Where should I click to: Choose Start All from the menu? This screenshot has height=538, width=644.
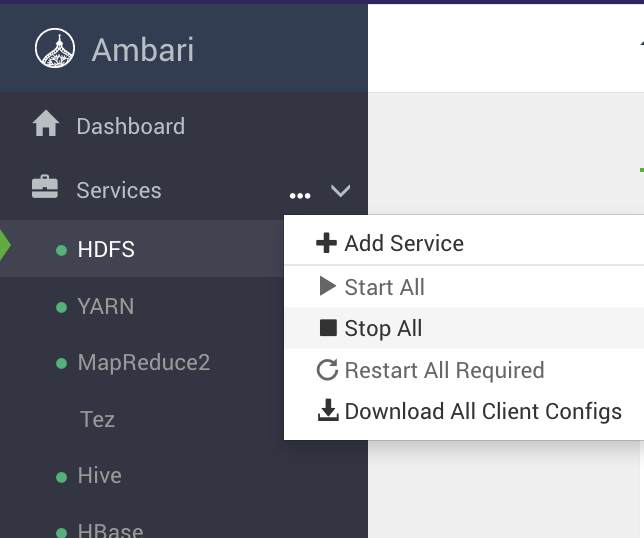pos(464,287)
